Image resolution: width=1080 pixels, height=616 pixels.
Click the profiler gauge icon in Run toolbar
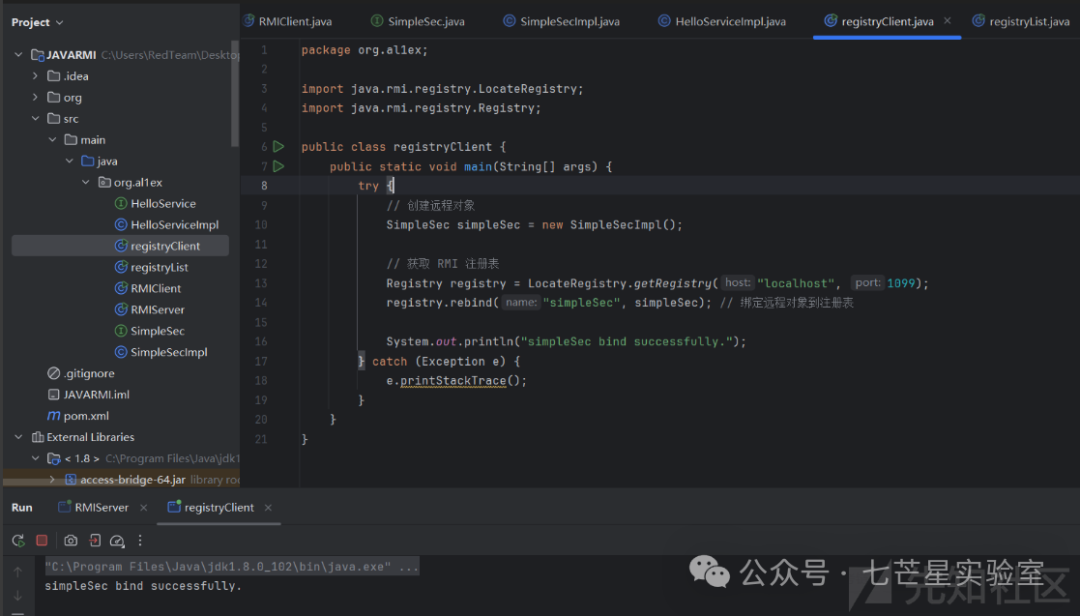[x=117, y=541]
